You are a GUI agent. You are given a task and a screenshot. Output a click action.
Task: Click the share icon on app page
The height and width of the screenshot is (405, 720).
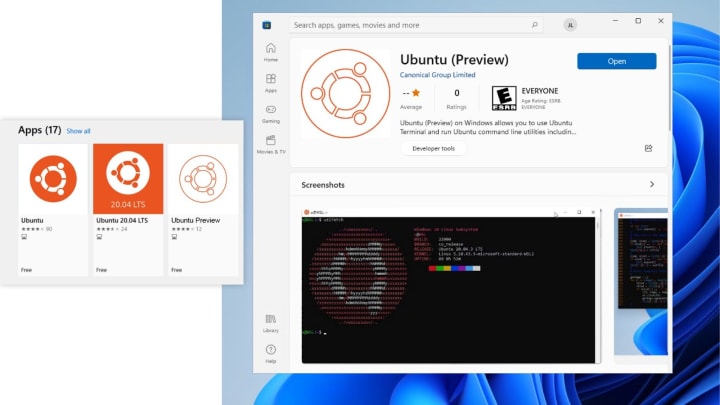pyautogui.click(x=648, y=148)
